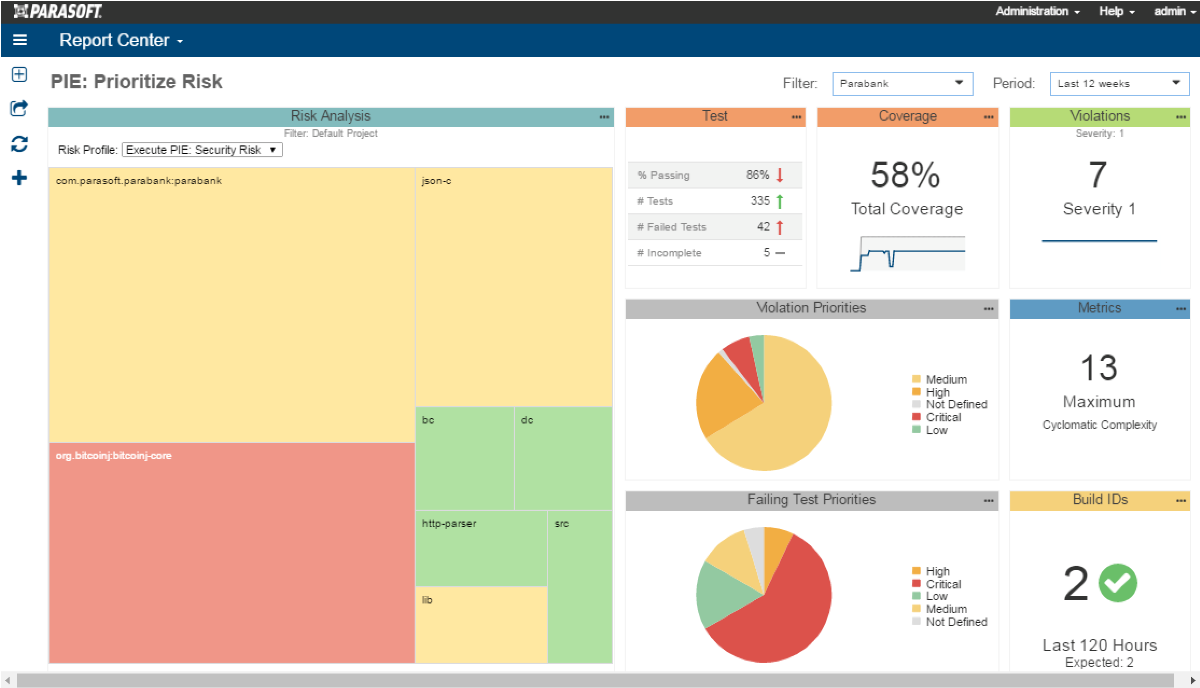The height and width of the screenshot is (688, 1200).
Task: Click High legend swatch in Violation Priorities
Action: [x=916, y=393]
